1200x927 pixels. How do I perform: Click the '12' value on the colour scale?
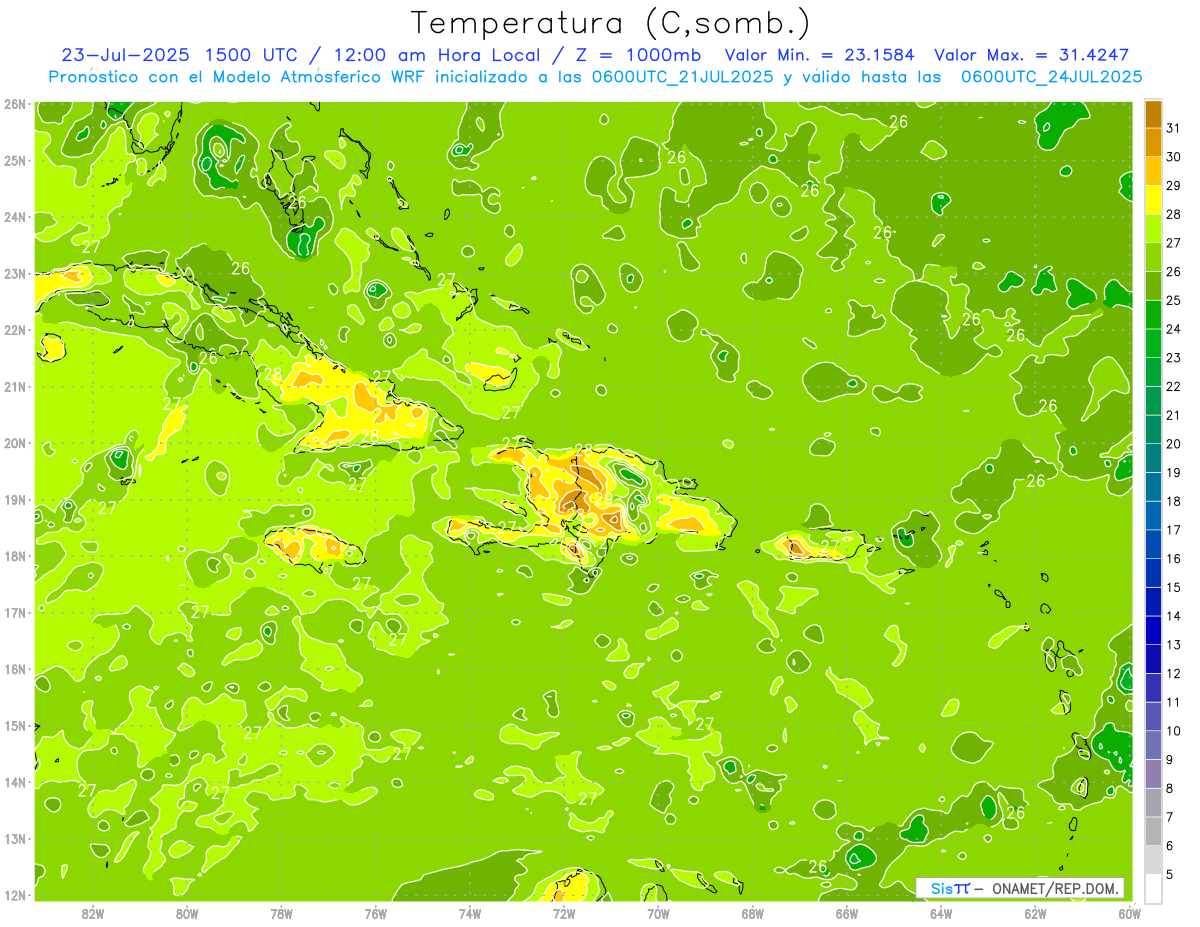coord(1174,673)
